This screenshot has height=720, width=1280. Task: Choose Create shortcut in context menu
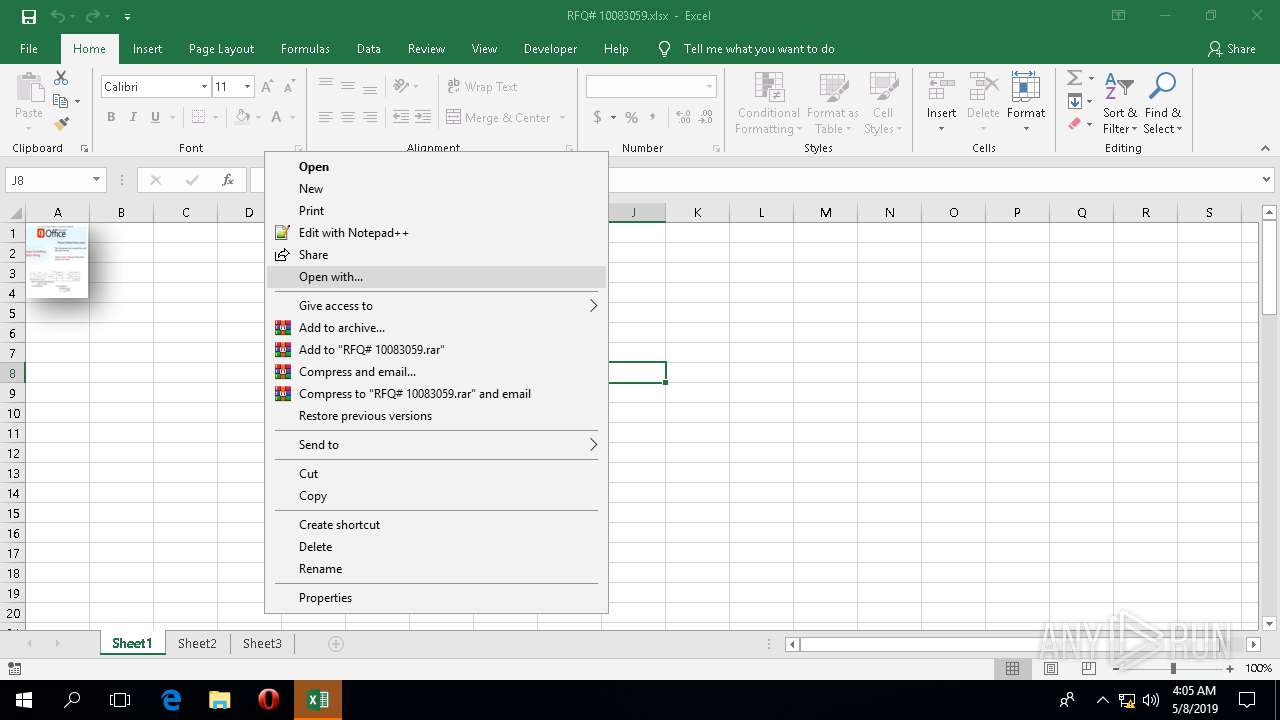coord(436,525)
